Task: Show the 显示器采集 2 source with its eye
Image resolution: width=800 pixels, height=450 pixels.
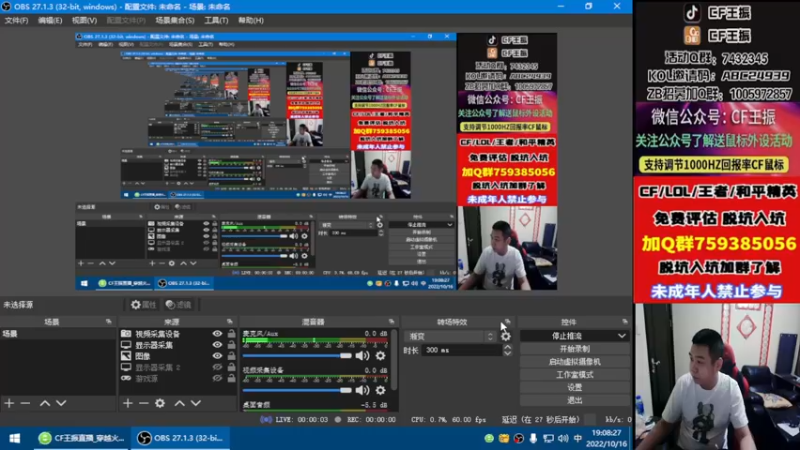Action: pos(217,367)
